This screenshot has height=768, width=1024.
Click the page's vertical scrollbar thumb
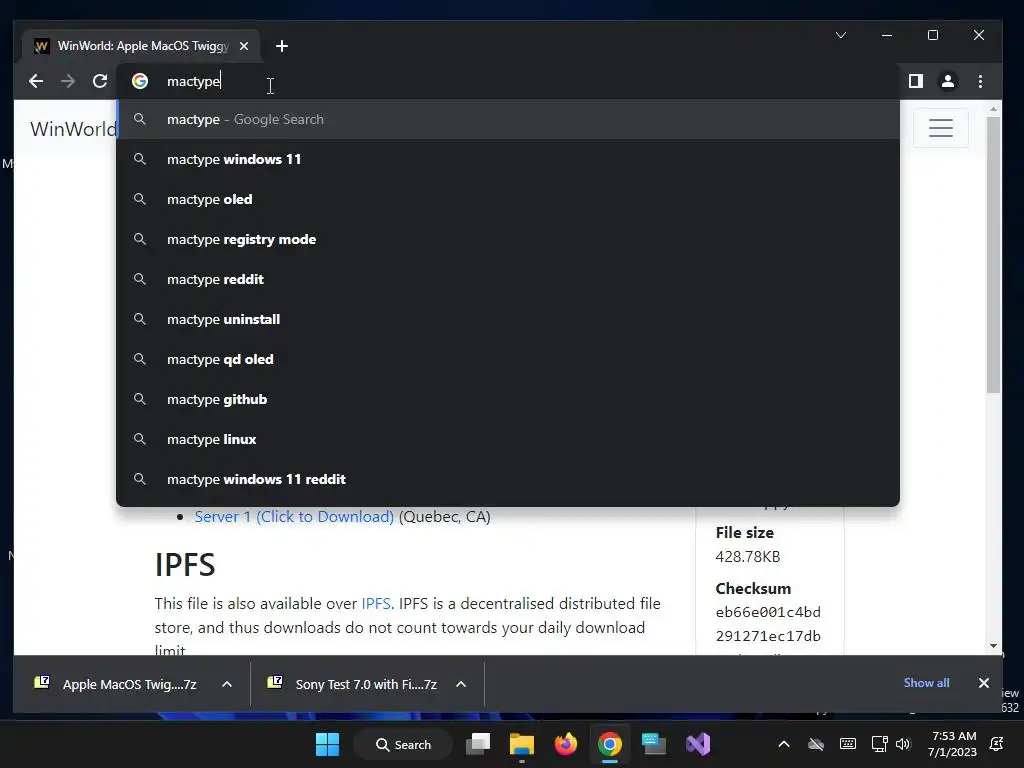click(993, 255)
